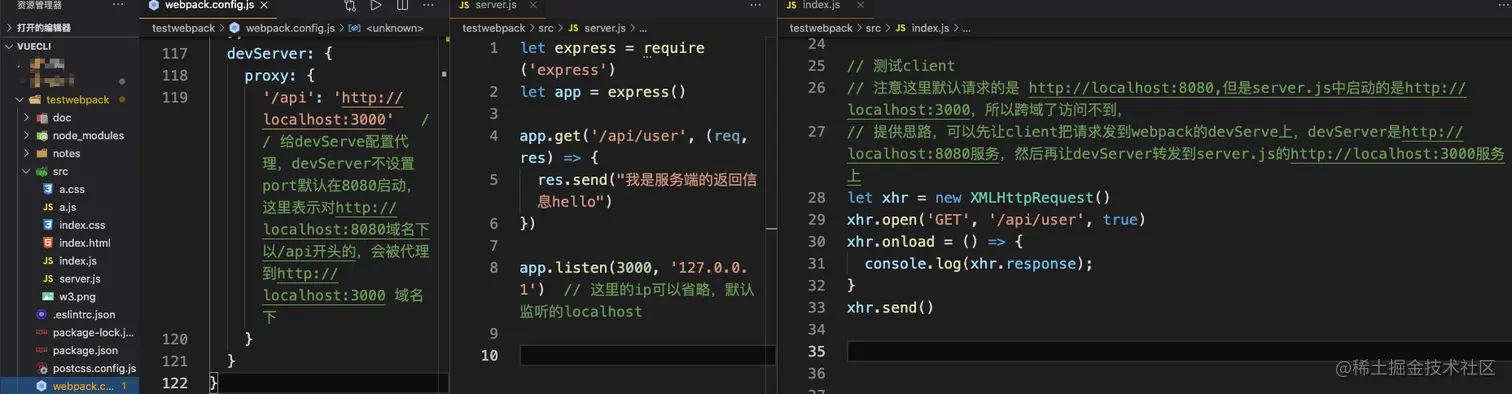Viewport: 1512px width, 394px height.
Task: Click the PostCSS icon beside postcss.config.js
Action: (41, 369)
